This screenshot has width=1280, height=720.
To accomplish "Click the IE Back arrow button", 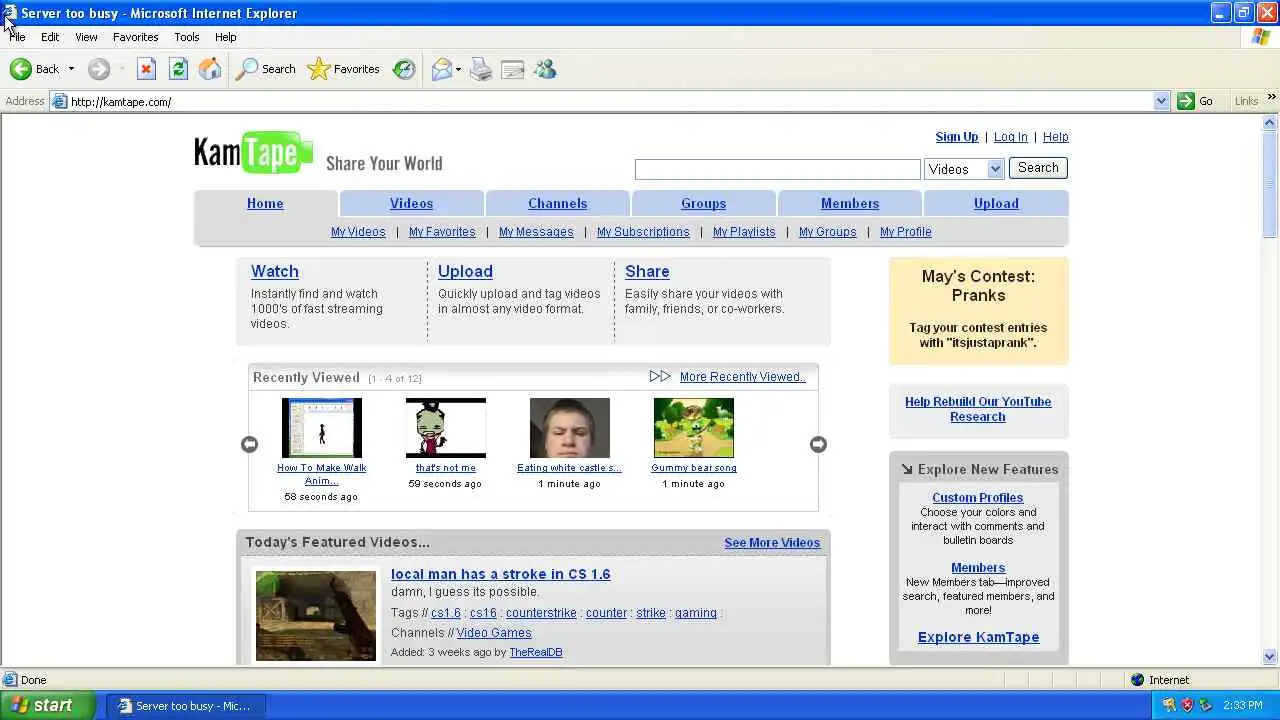I will point(21,69).
